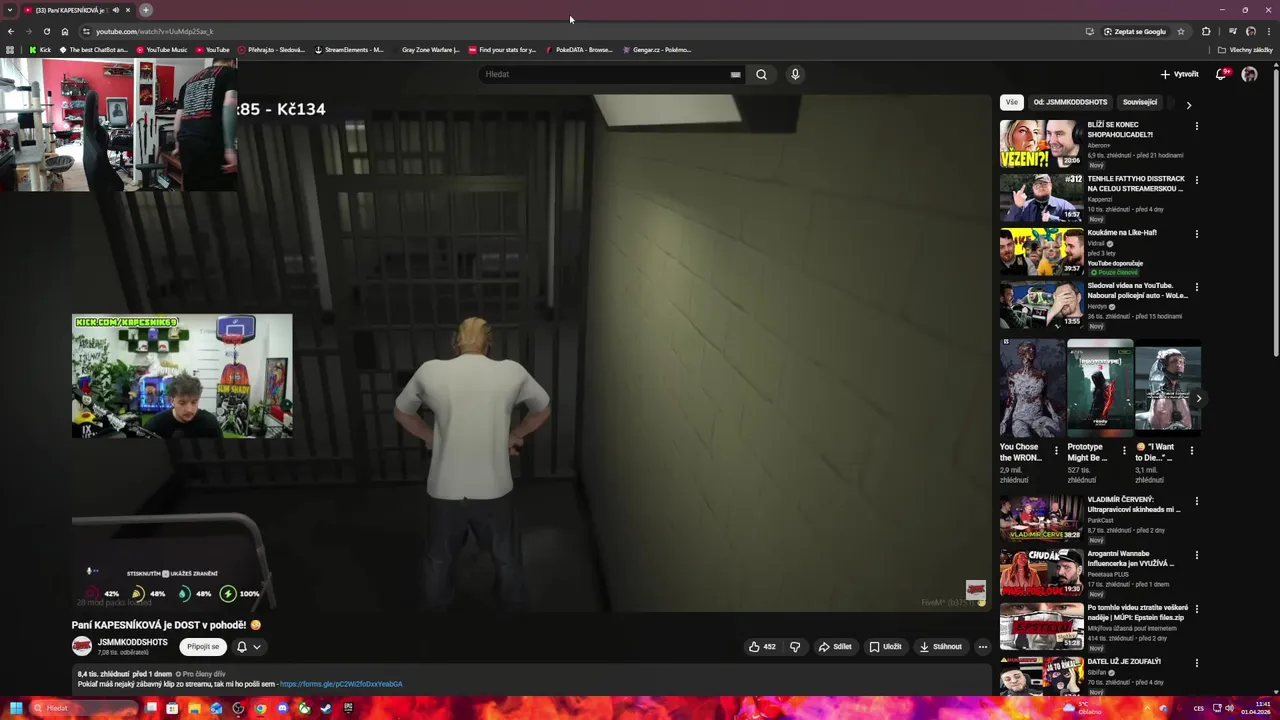Click the YouTube search magnifier button
Image resolution: width=1280 pixels, height=720 pixels.
pyautogui.click(x=761, y=74)
